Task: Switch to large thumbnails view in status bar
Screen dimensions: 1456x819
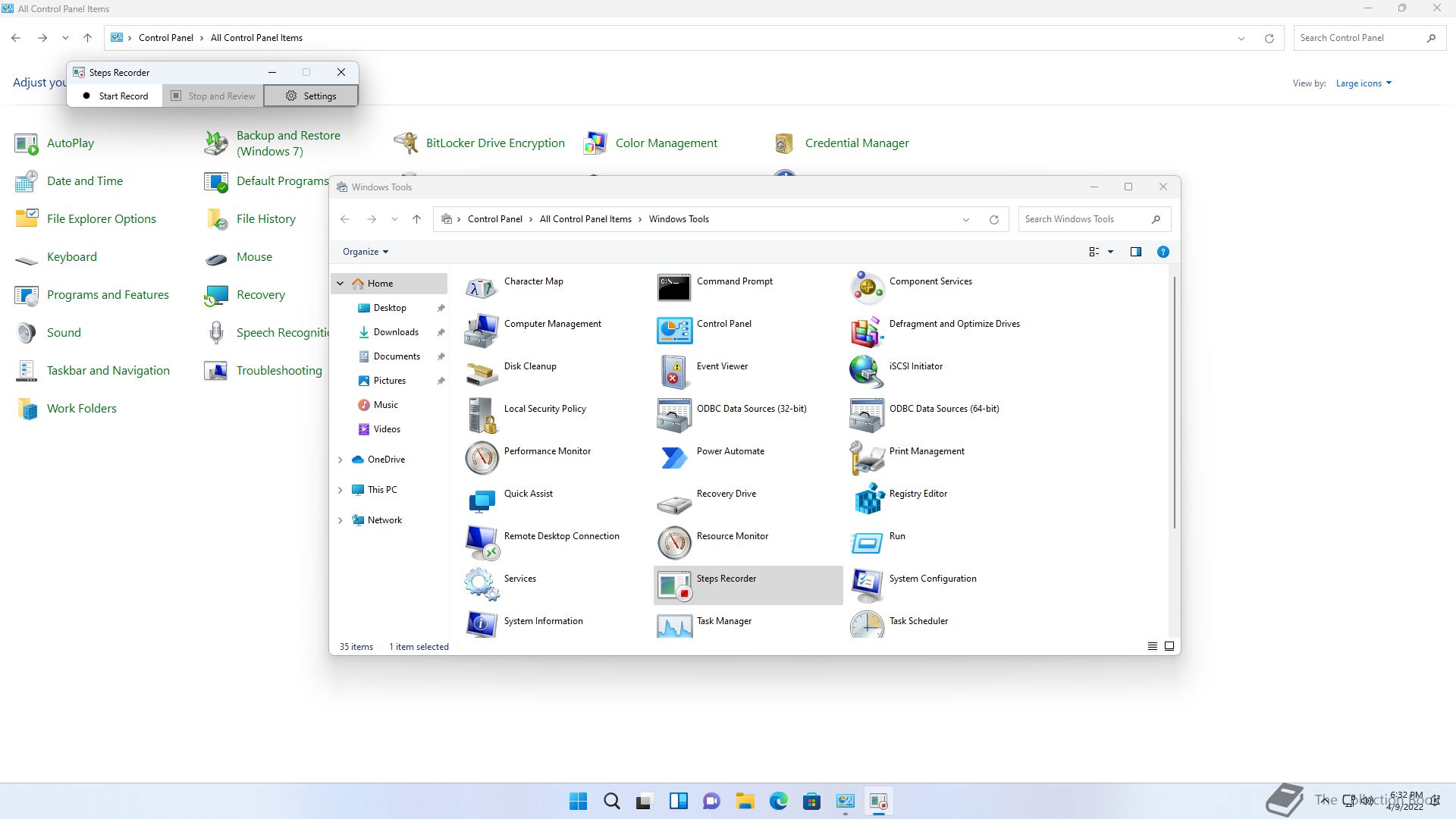Action: pos(1169,646)
